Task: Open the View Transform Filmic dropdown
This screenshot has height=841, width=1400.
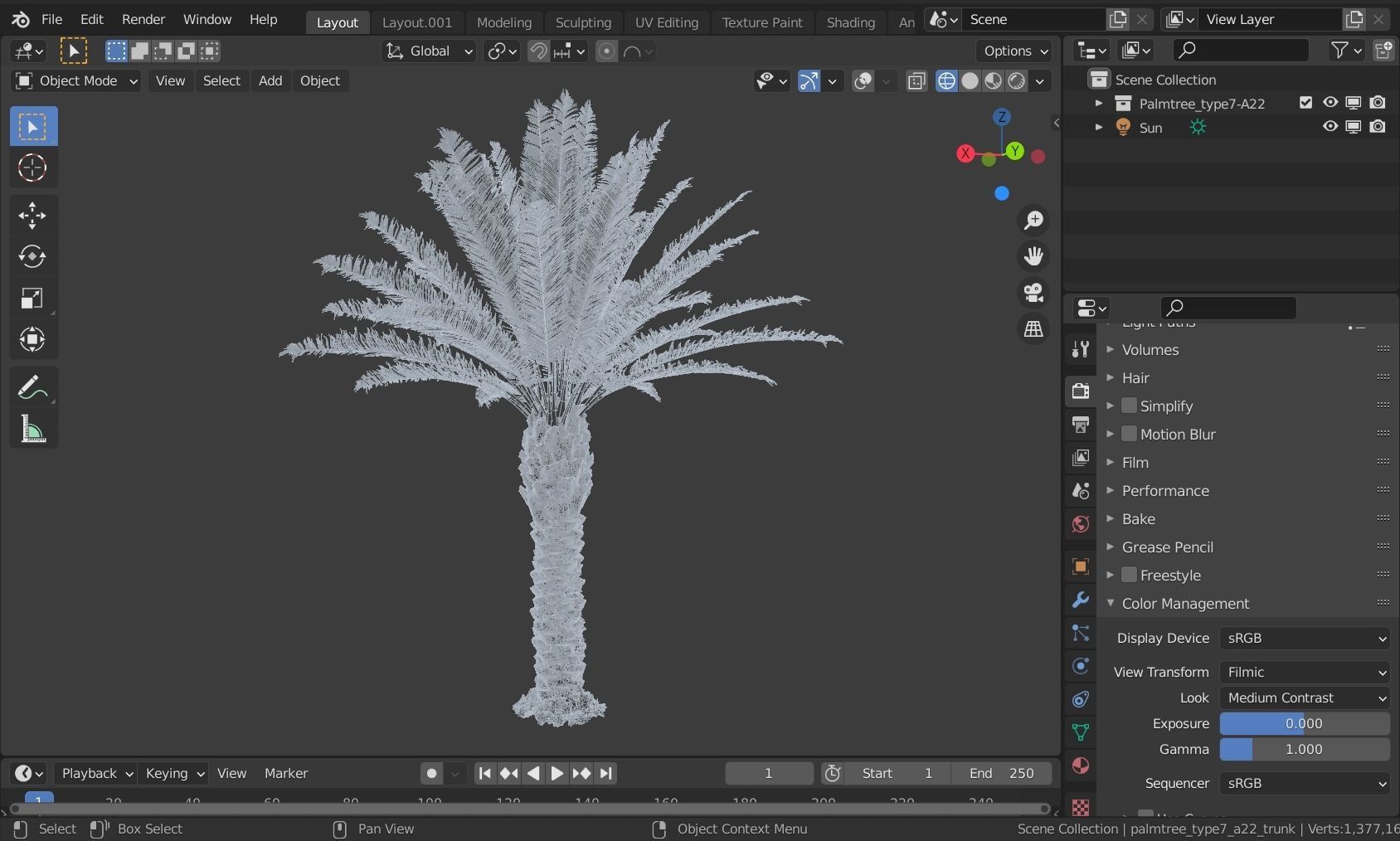Action: click(x=1305, y=672)
